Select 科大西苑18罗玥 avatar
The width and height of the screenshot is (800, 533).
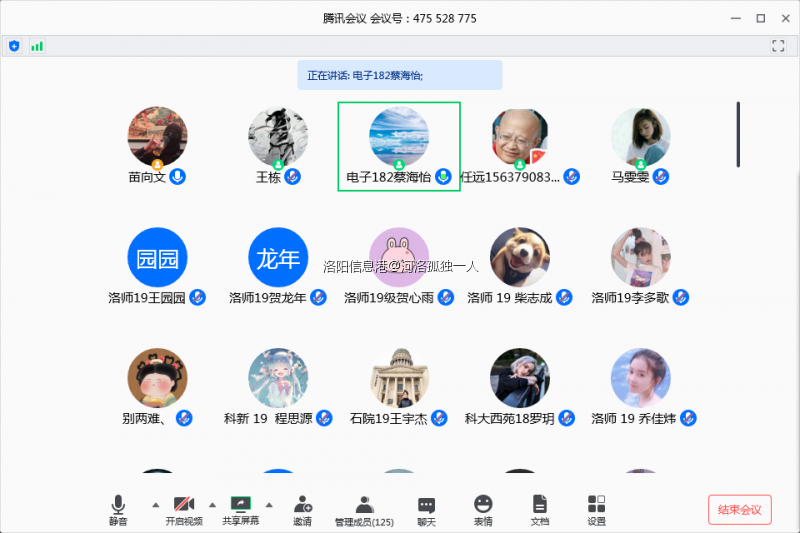520,378
